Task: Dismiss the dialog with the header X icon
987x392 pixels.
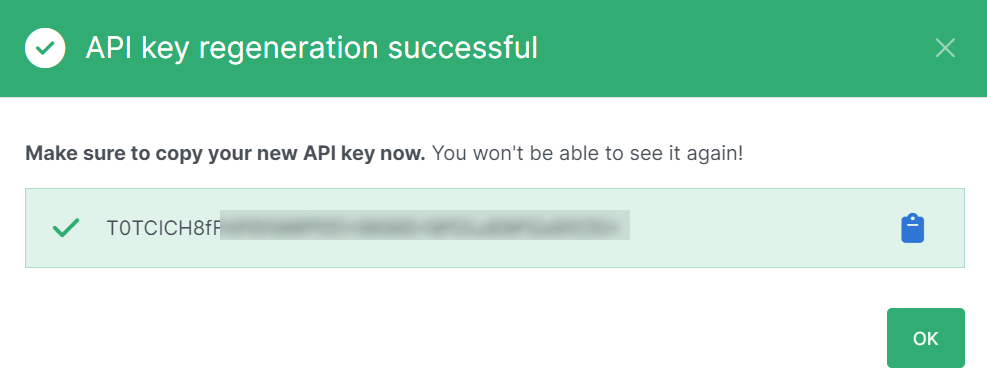Action: click(x=945, y=48)
